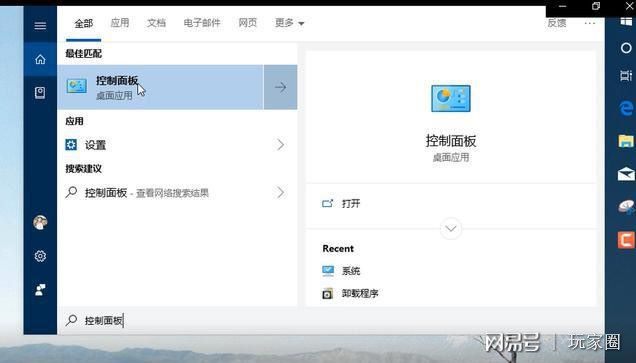This screenshot has width=636, height=363.
Task: Expand the web search suggestion chevron
Action: tap(280, 192)
